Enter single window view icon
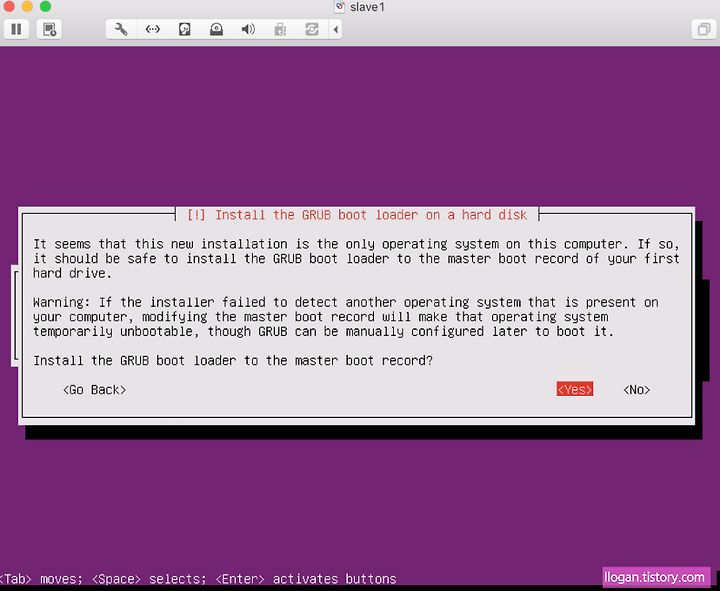 [x=703, y=29]
